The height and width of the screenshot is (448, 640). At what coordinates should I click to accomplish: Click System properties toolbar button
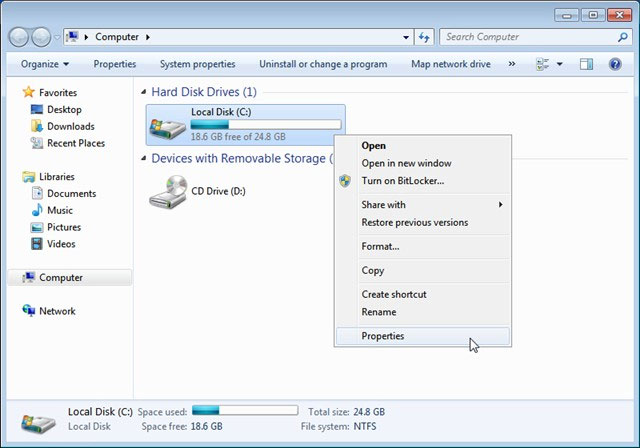(198, 64)
